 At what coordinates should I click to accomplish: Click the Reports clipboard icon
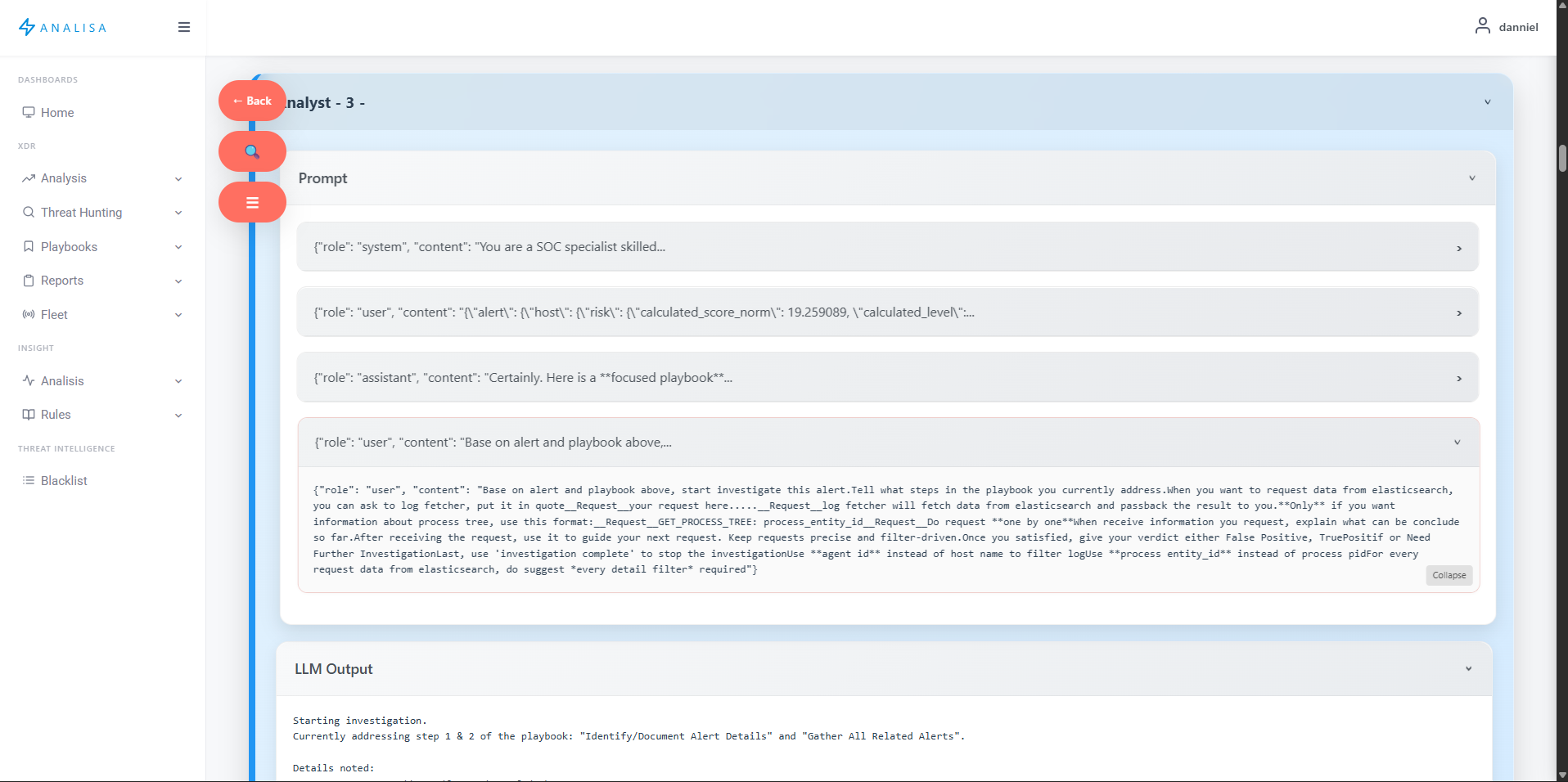(29, 281)
